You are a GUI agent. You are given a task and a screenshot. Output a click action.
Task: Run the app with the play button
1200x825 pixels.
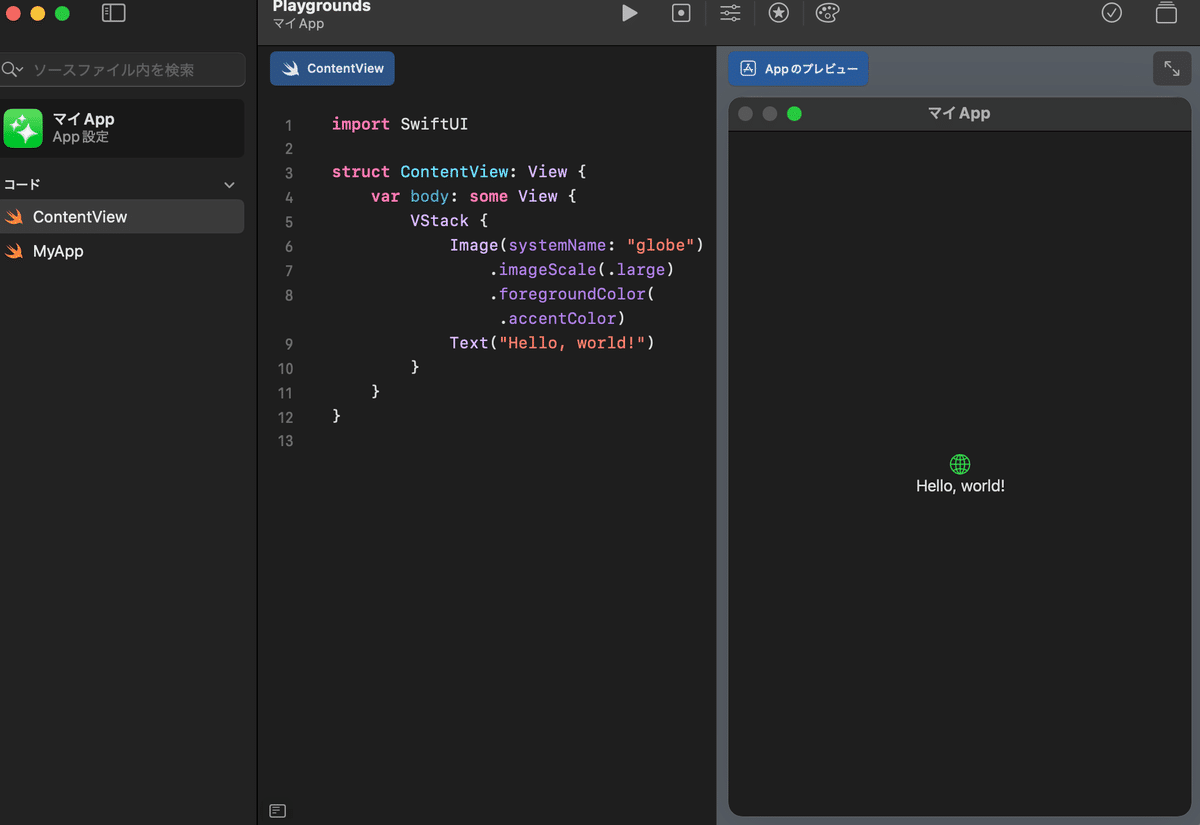[629, 13]
